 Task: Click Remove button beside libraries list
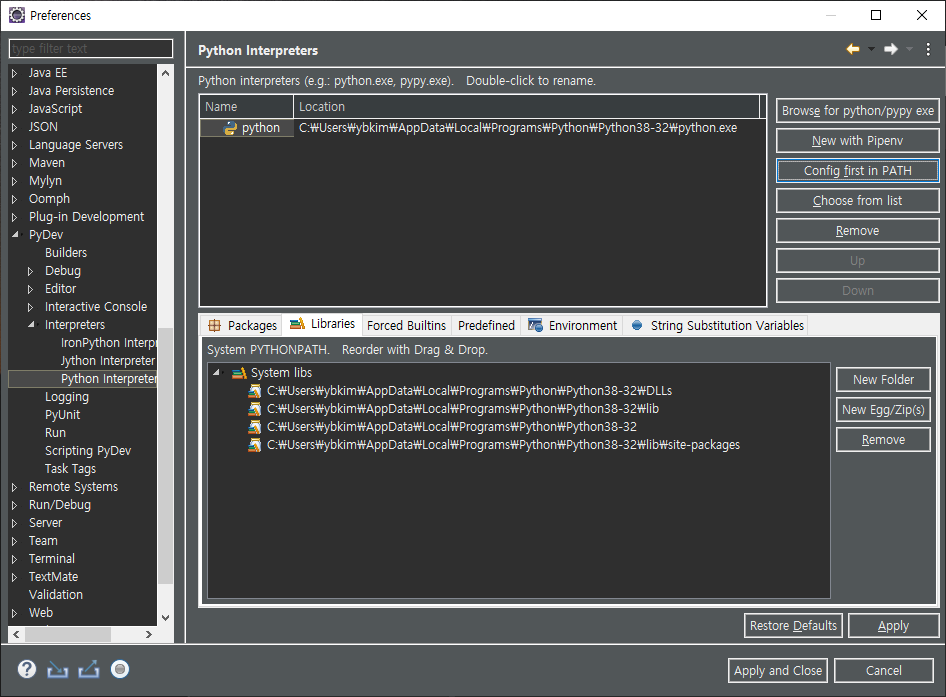coord(883,440)
